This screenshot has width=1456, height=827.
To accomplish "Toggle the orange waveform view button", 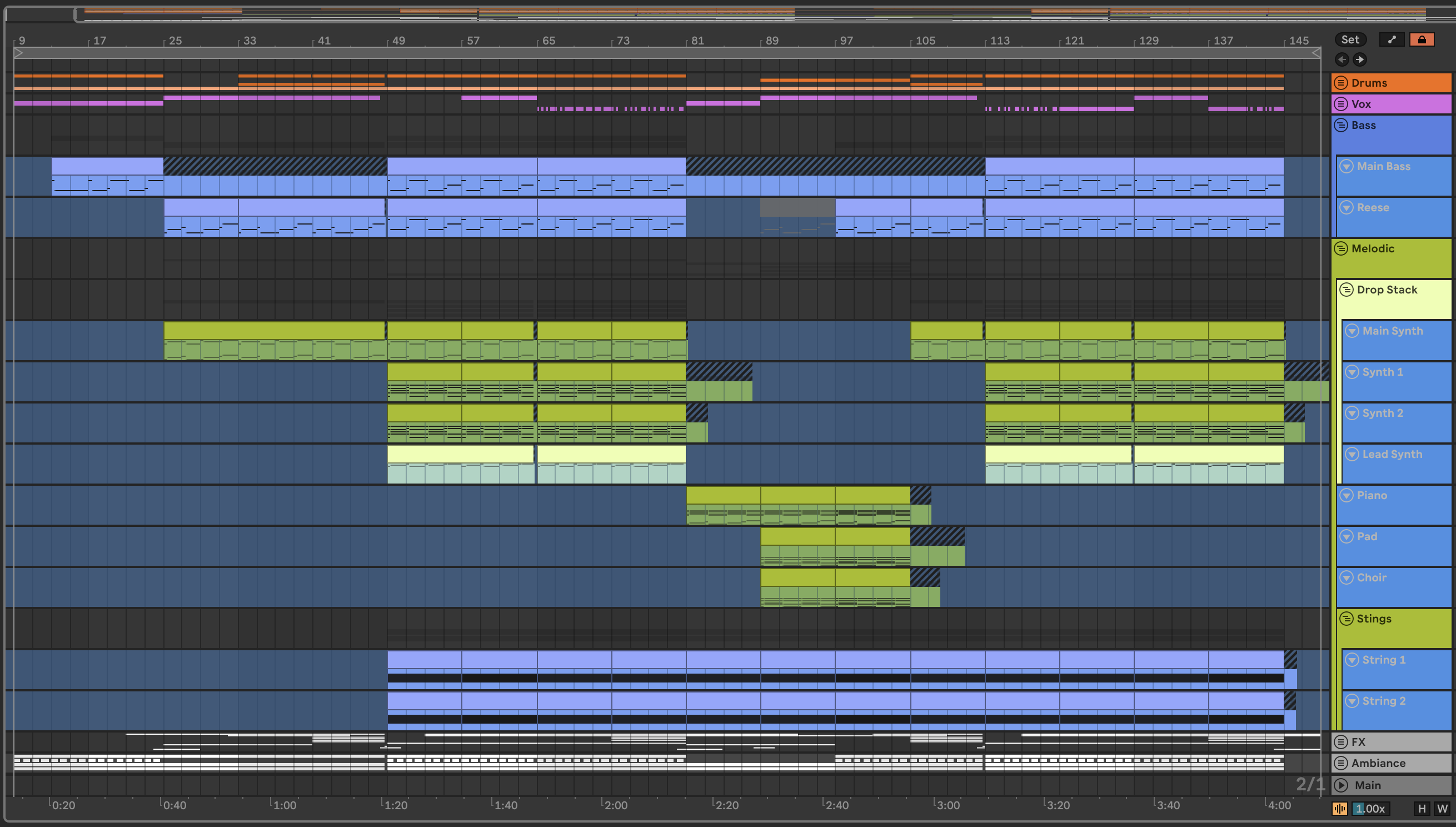I will [1340, 808].
